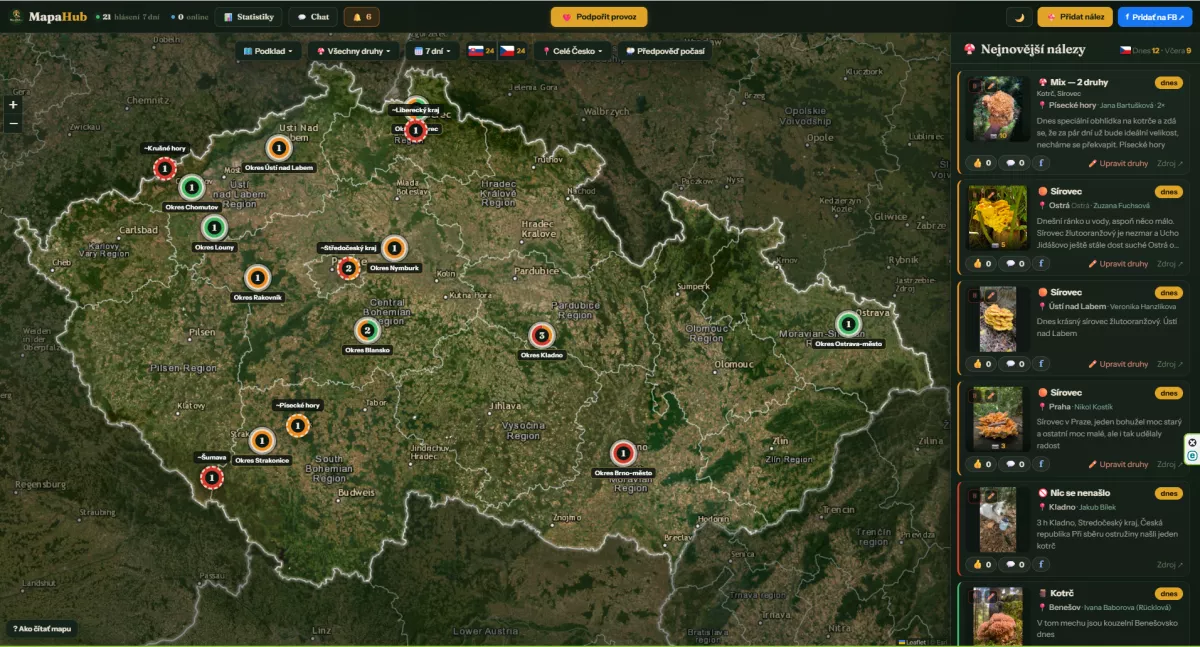Click Upravit druhy on Ústí nad Labem post
The width and height of the screenshot is (1200, 647).
(x=1118, y=364)
